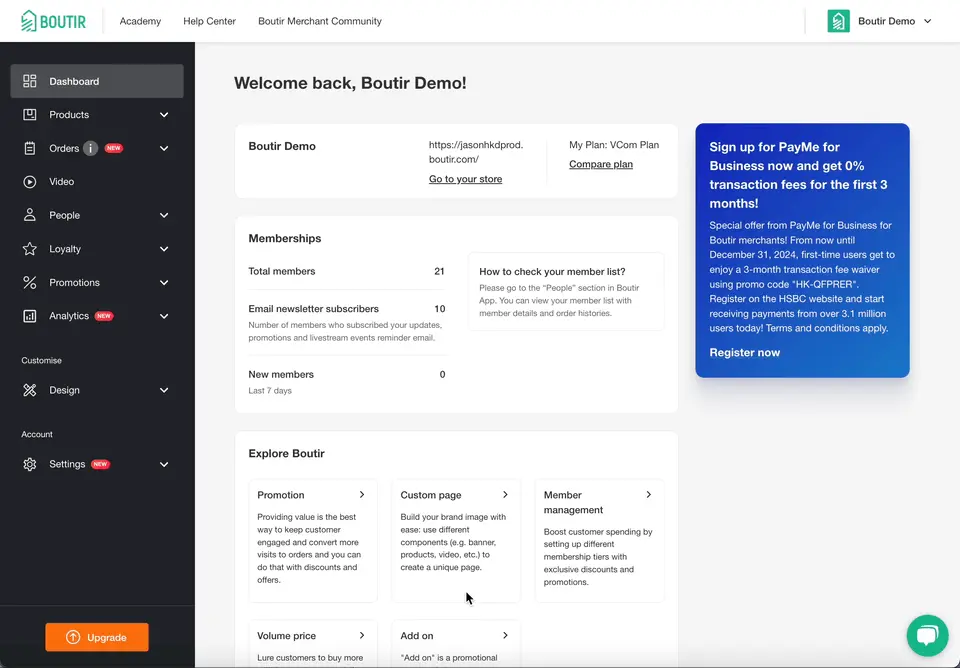
Task: Open the live chat bubble widget
Action: 927,635
